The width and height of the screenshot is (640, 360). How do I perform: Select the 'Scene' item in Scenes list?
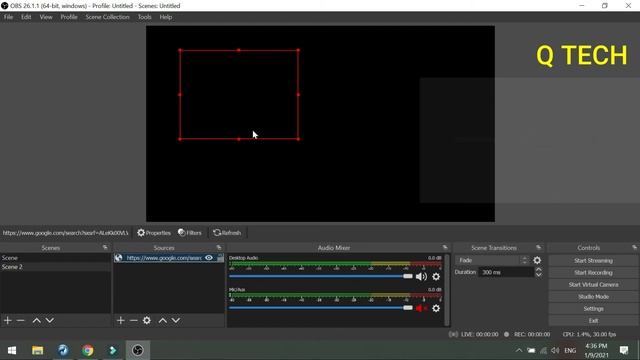(x=56, y=258)
